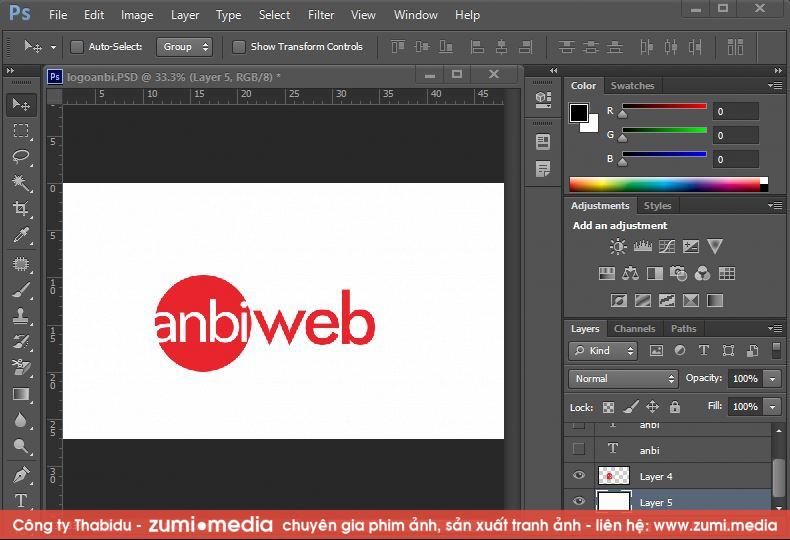Hide Layer 4 using eye icon
Screen dimensions: 790x540
(x=579, y=476)
